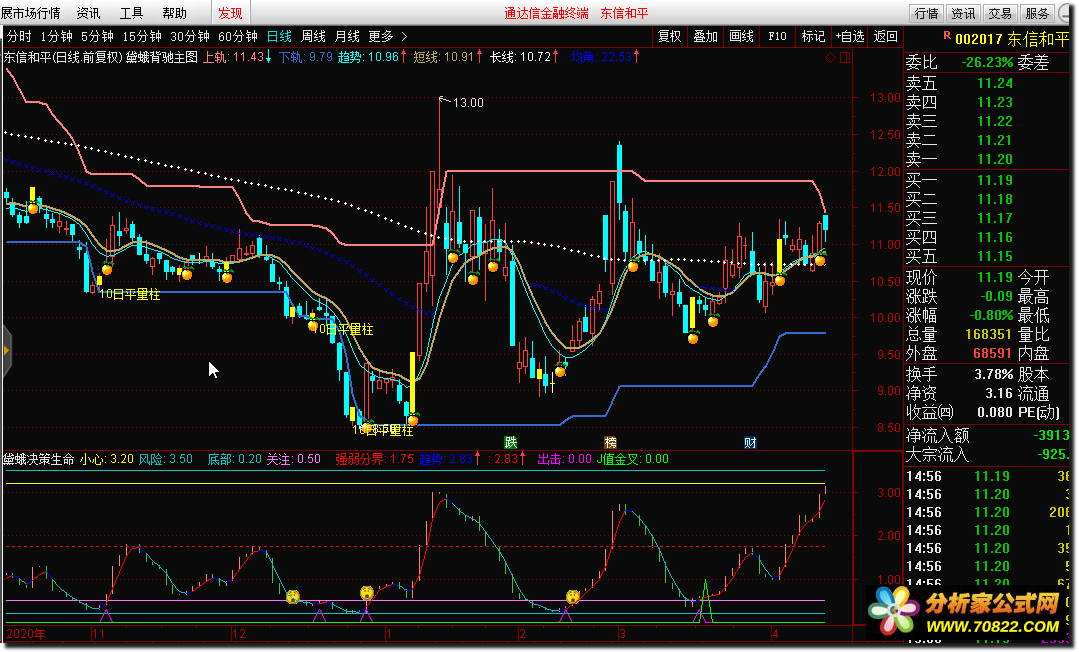Viewport: 1079px width, 652px height.
Task: Click the 2020年 label on the time axis
Action: tap(25, 633)
